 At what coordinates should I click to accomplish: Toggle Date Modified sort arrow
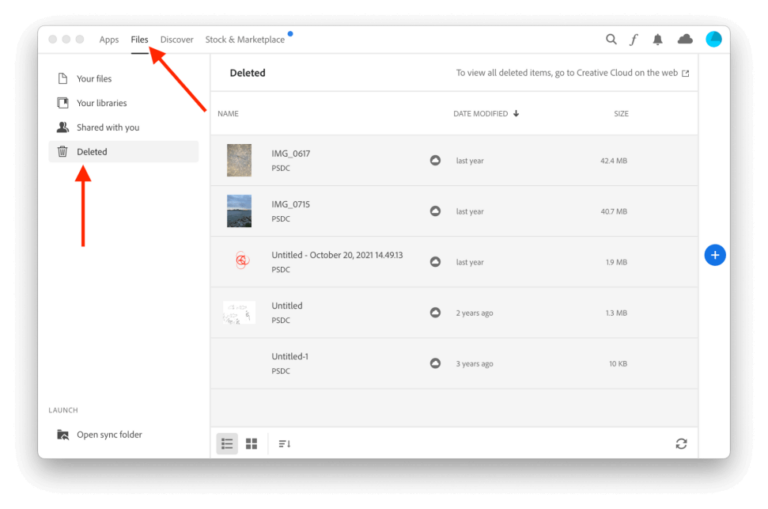(x=516, y=114)
